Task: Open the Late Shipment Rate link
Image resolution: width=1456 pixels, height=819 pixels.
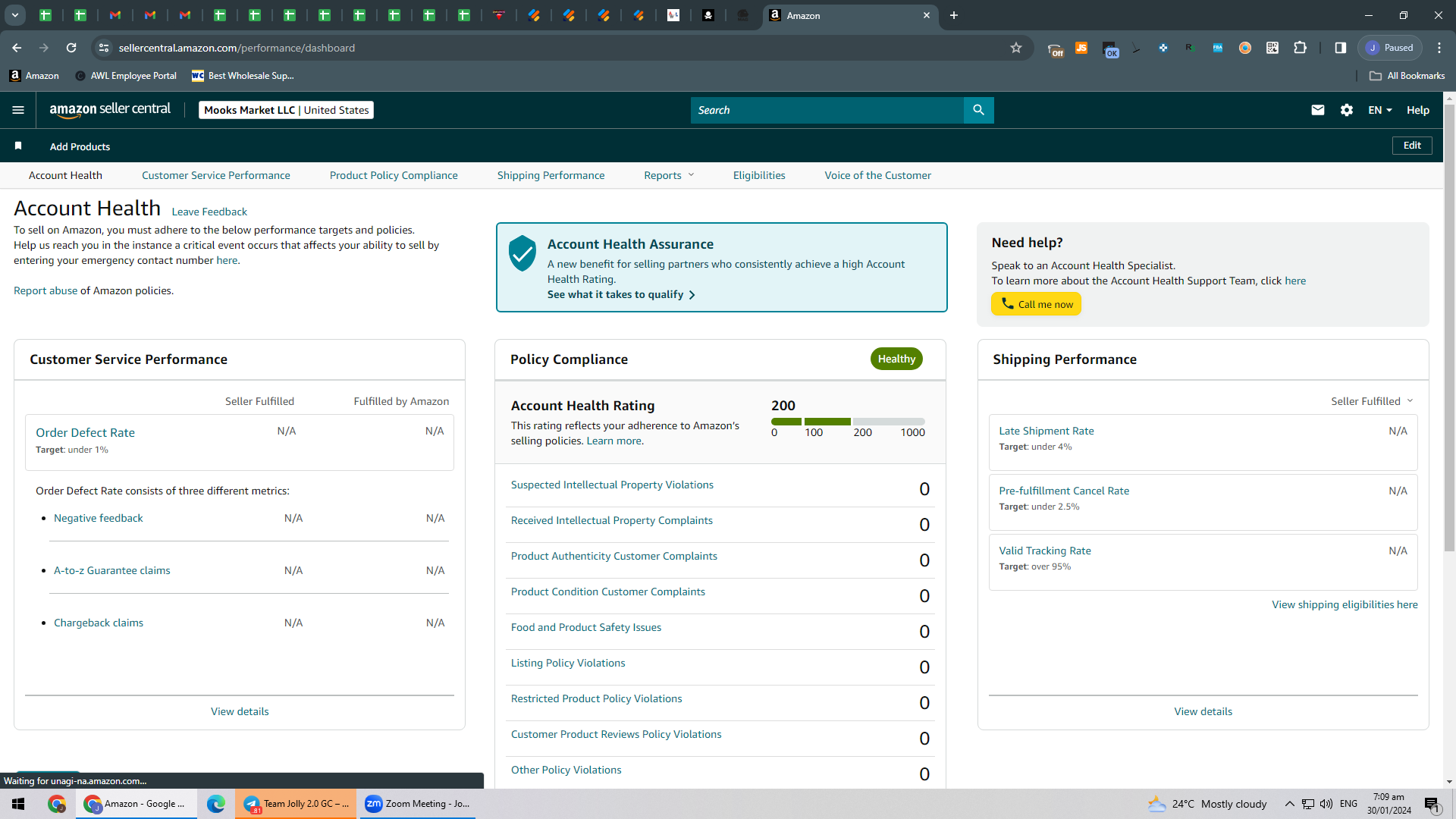Action: point(1046,431)
